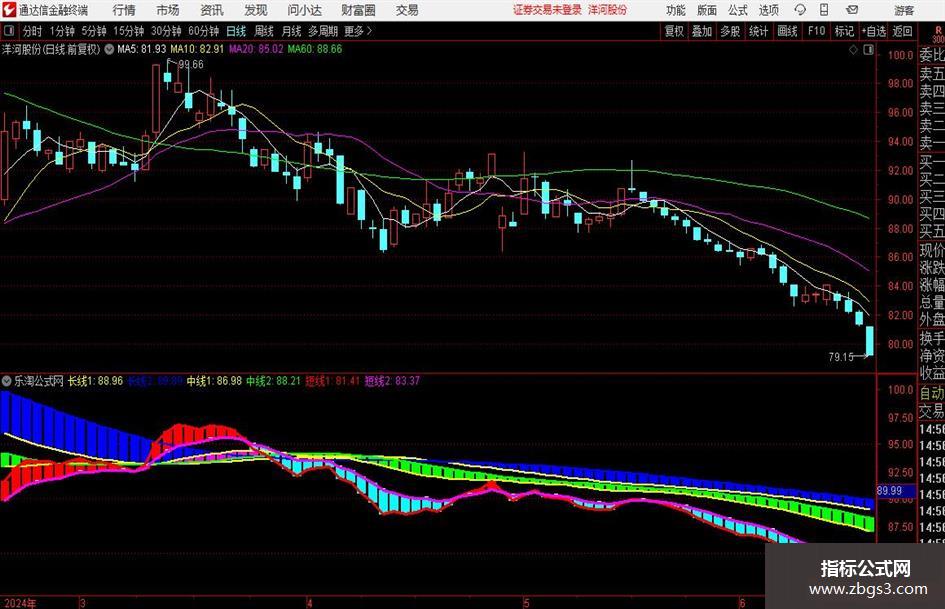
Task: Click the 89.99 value tag on indicator axis
Action: 889,491
